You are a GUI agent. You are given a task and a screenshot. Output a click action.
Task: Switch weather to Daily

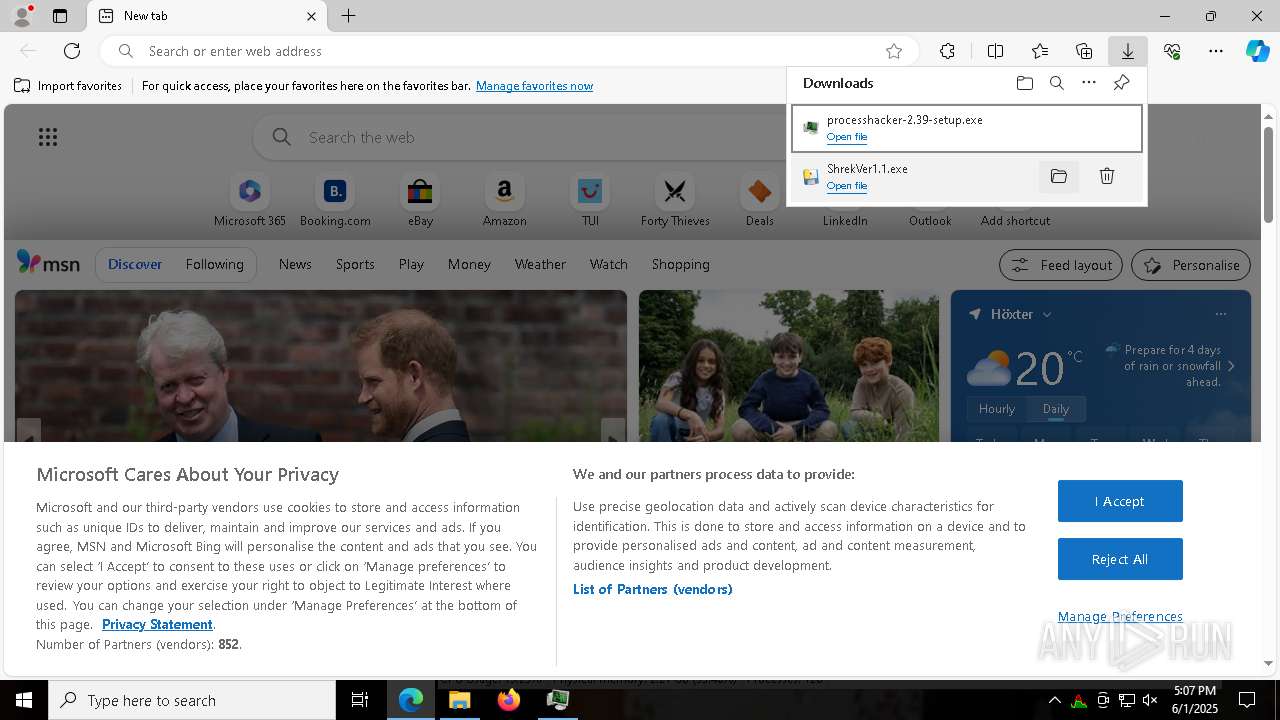pyautogui.click(x=1055, y=409)
